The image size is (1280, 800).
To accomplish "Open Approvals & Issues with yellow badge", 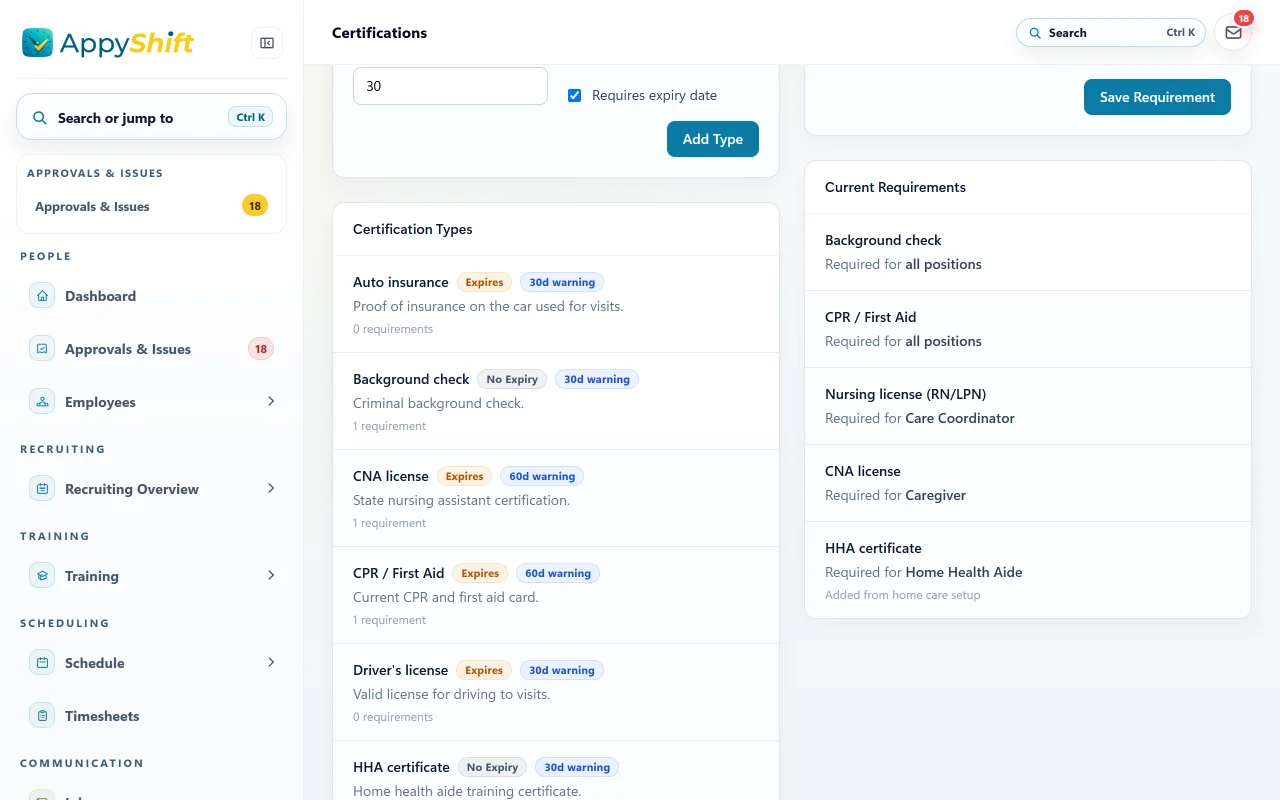I will click(152, 206).
